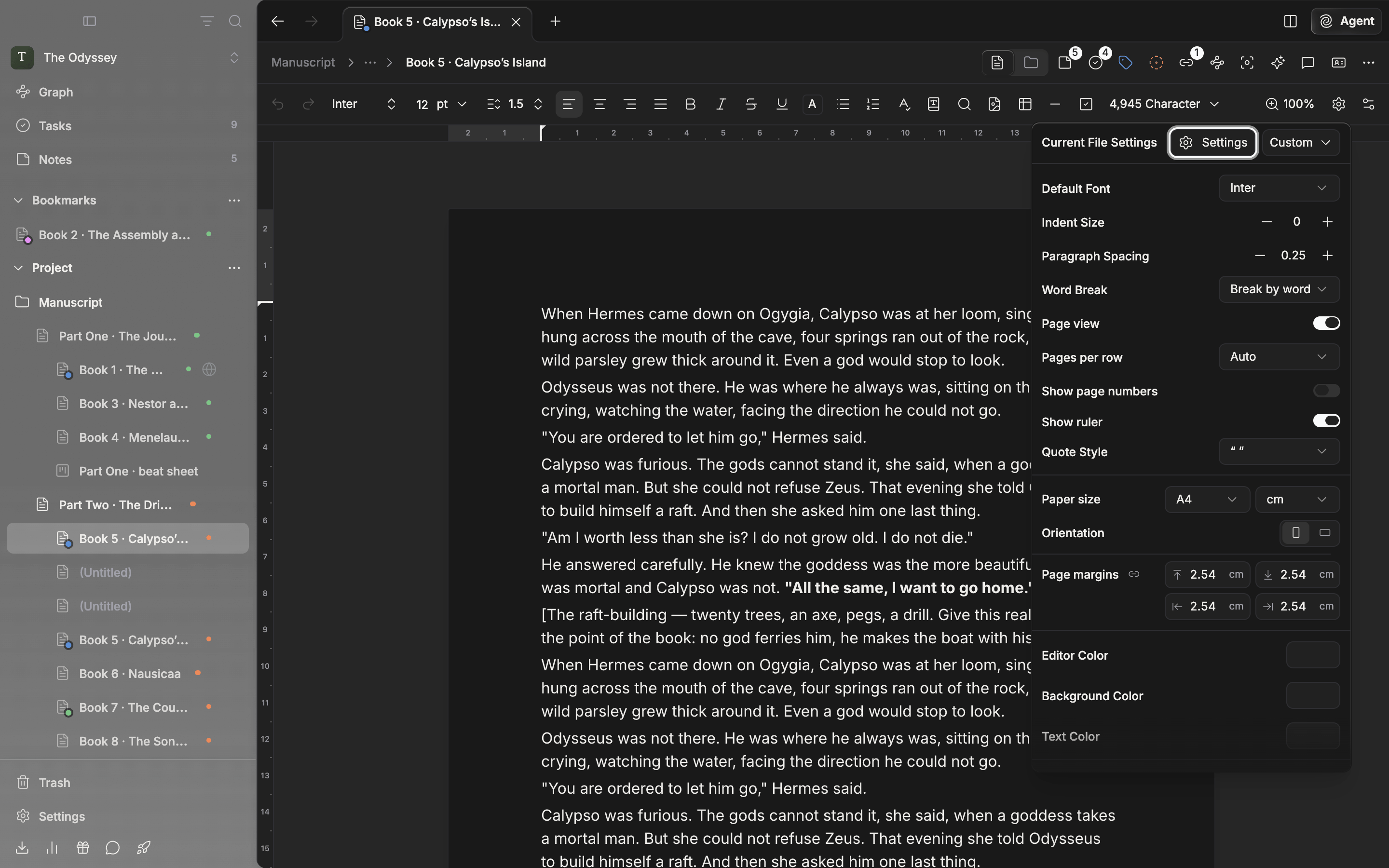Click the rocket icon in bottom bar
1389x868 pixels.
(x=144, y=847)
